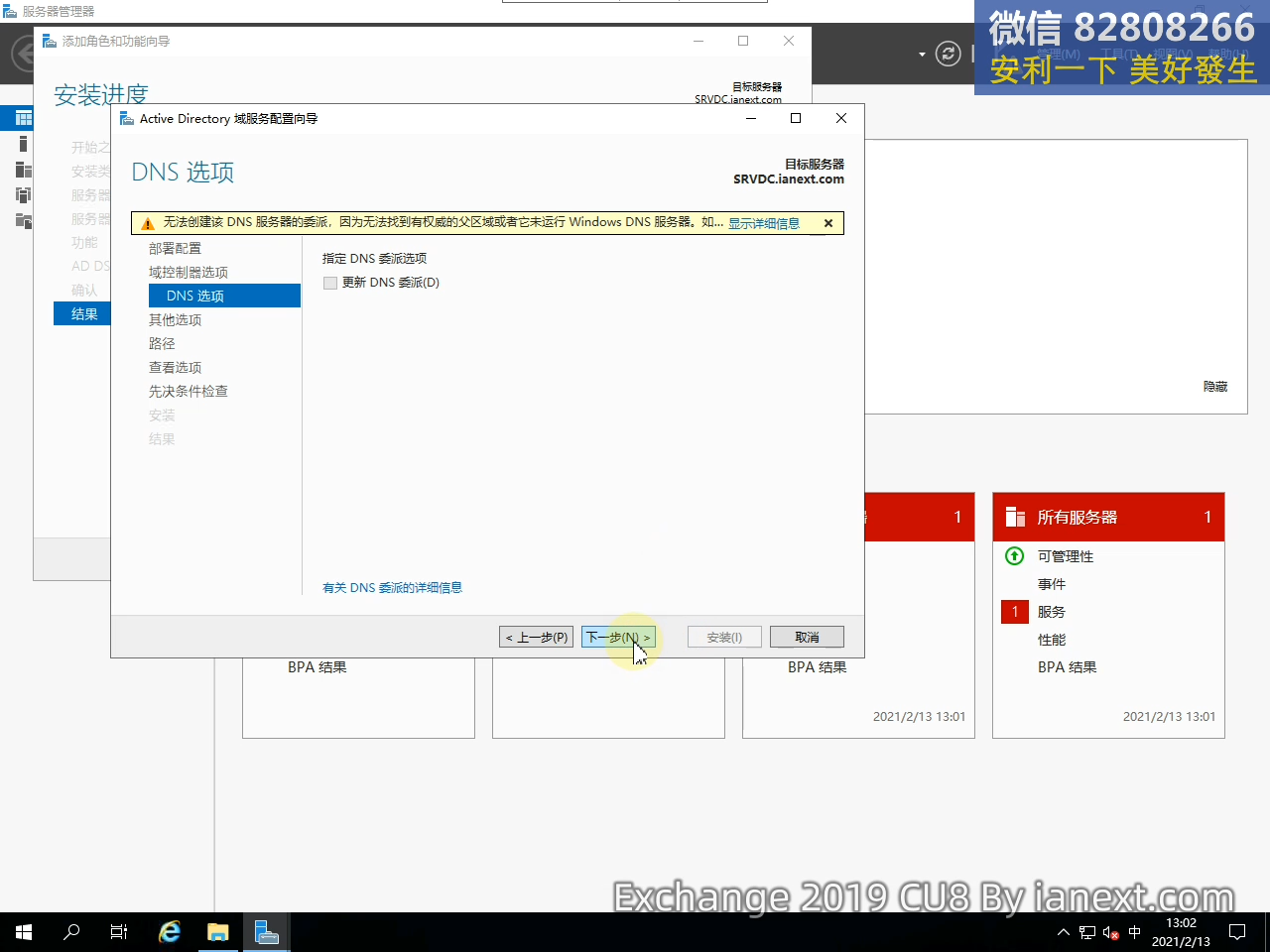Open the Action Center notification icon

[x=1237, y=932]
